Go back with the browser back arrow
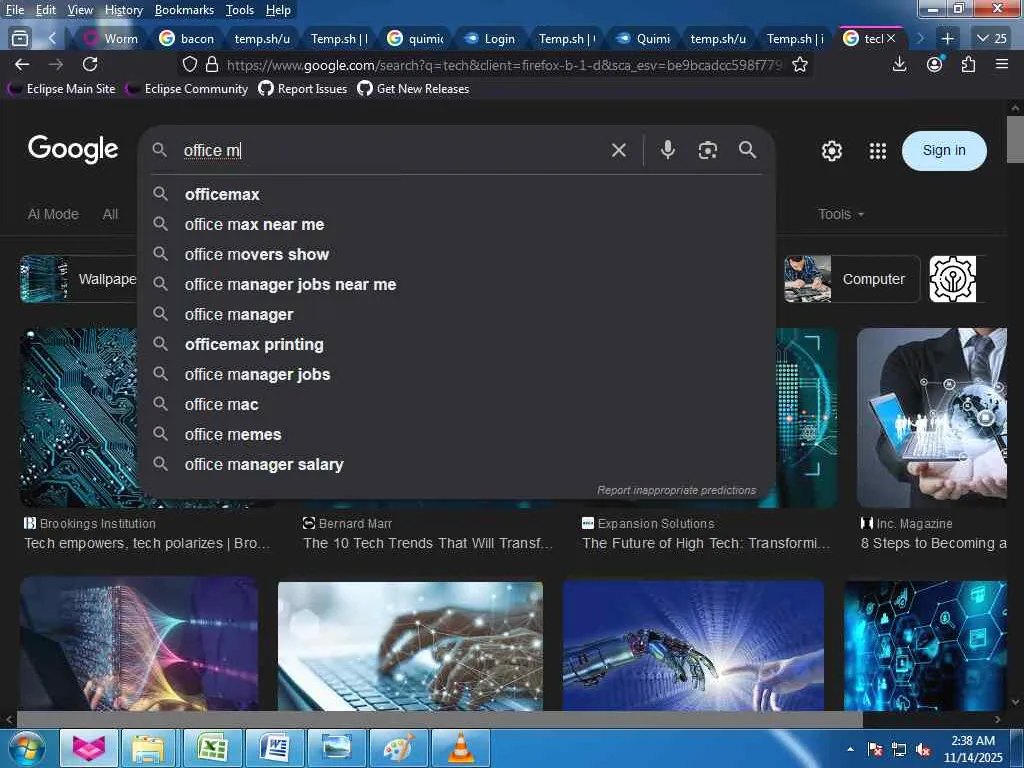Screen dimensions: 1024x768 22,64
